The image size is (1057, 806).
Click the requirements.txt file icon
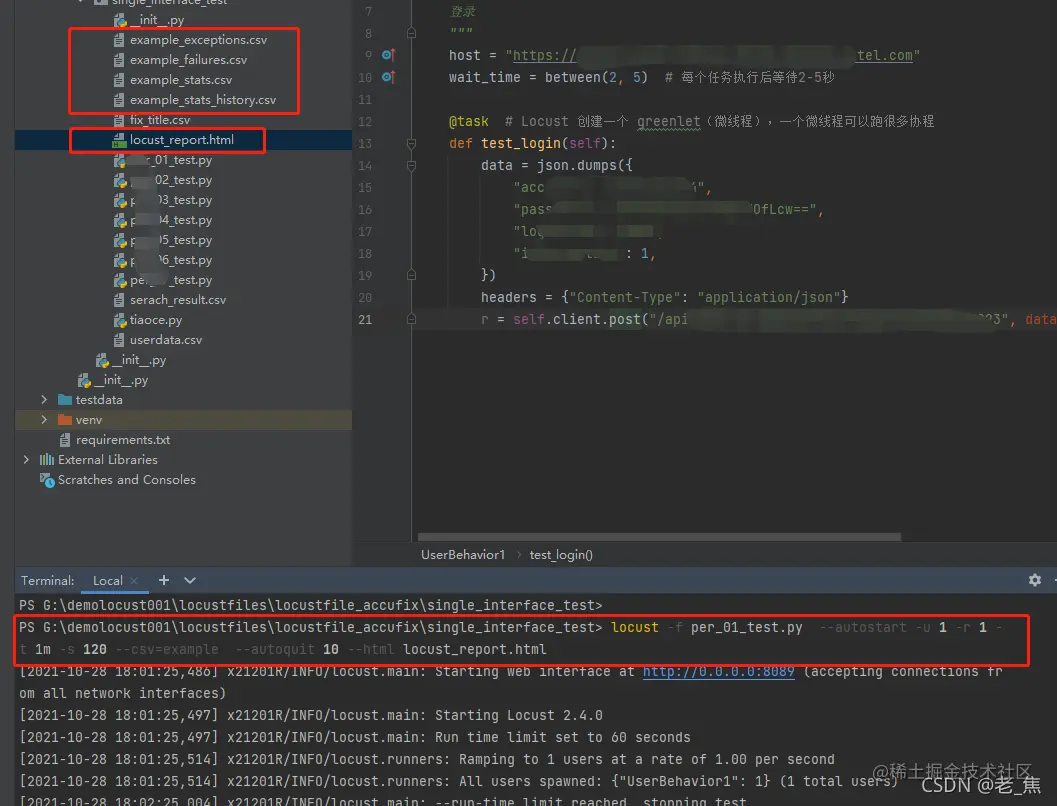[x=65, y=440]
